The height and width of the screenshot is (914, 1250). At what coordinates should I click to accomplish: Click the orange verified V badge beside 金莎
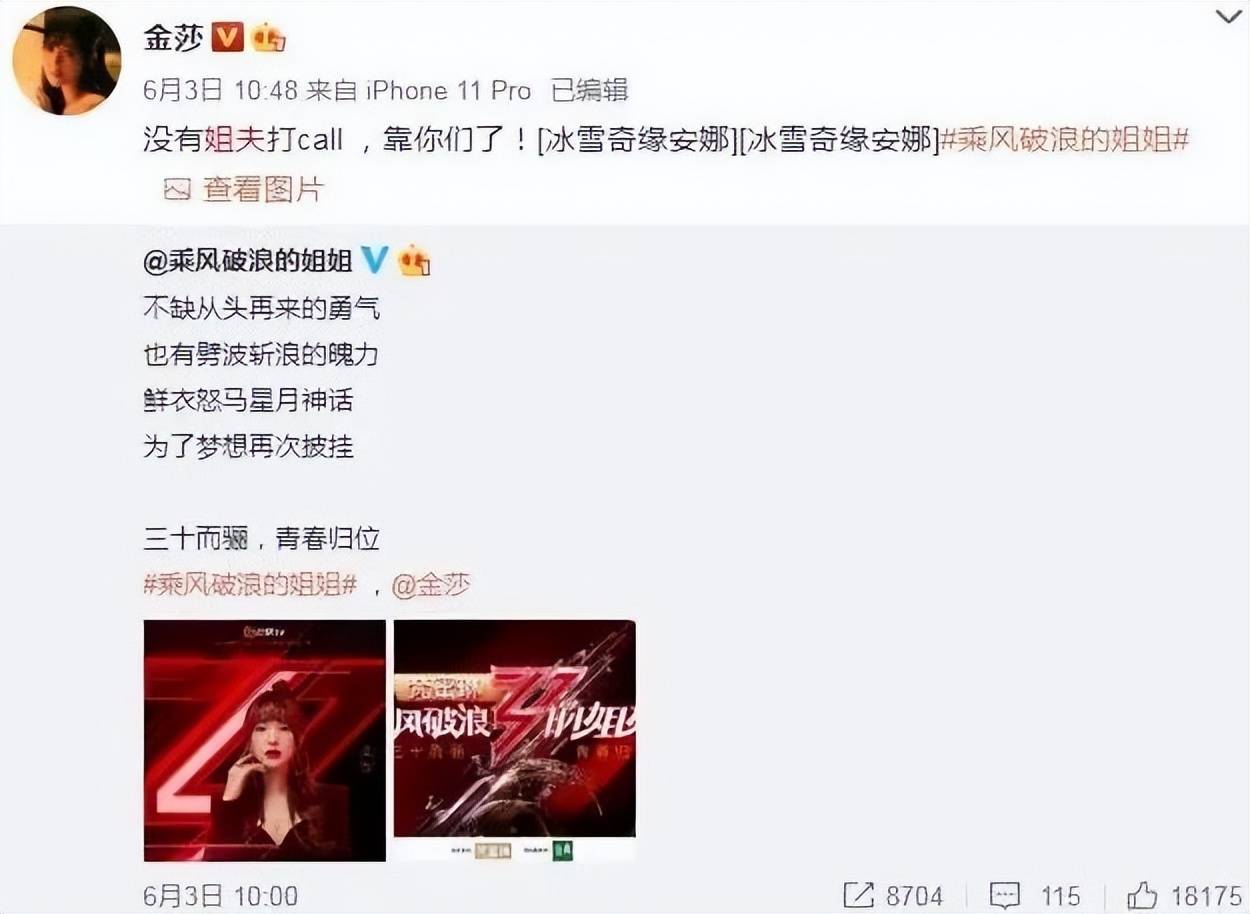click(x=228, y=38)
